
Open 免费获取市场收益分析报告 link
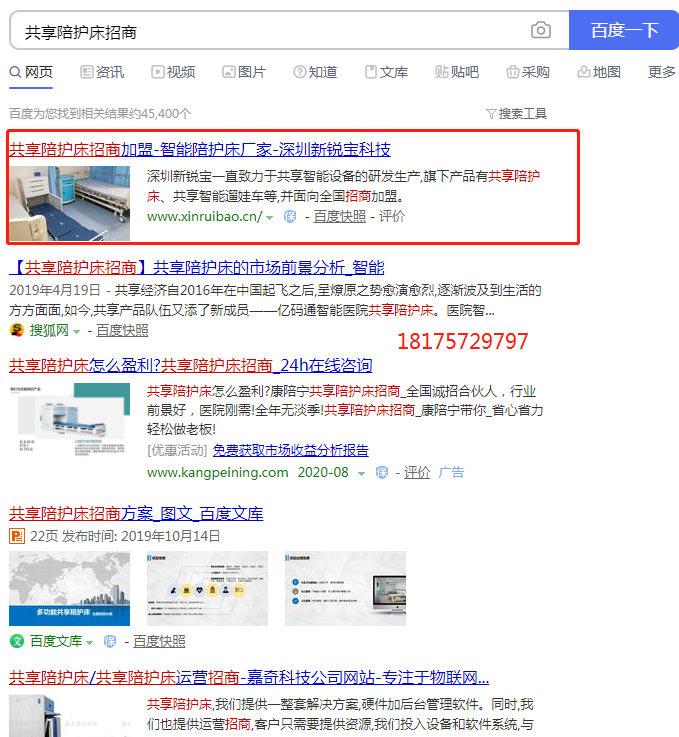coord(290,450)
